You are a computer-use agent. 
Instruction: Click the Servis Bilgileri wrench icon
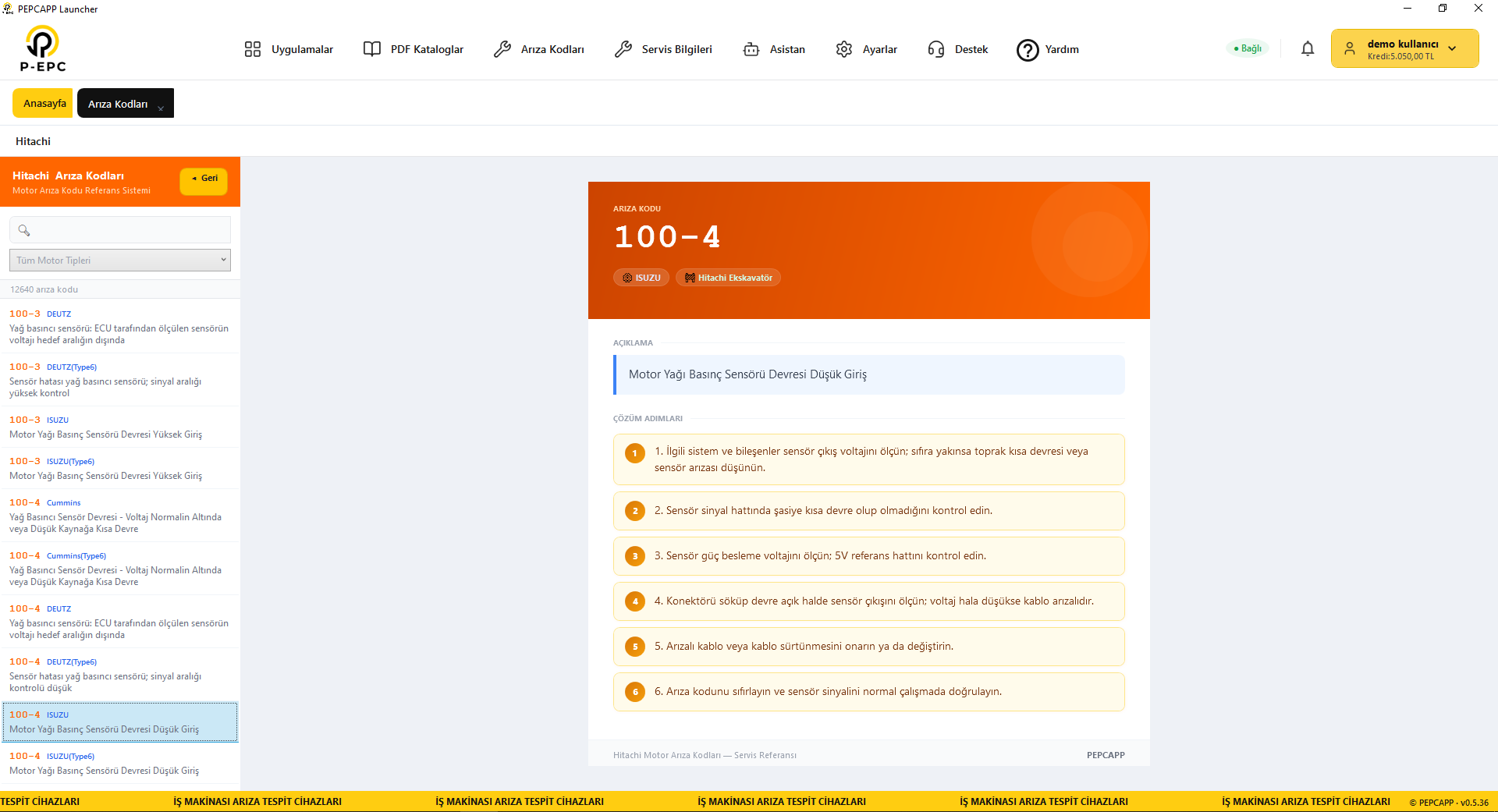(623, 49)
